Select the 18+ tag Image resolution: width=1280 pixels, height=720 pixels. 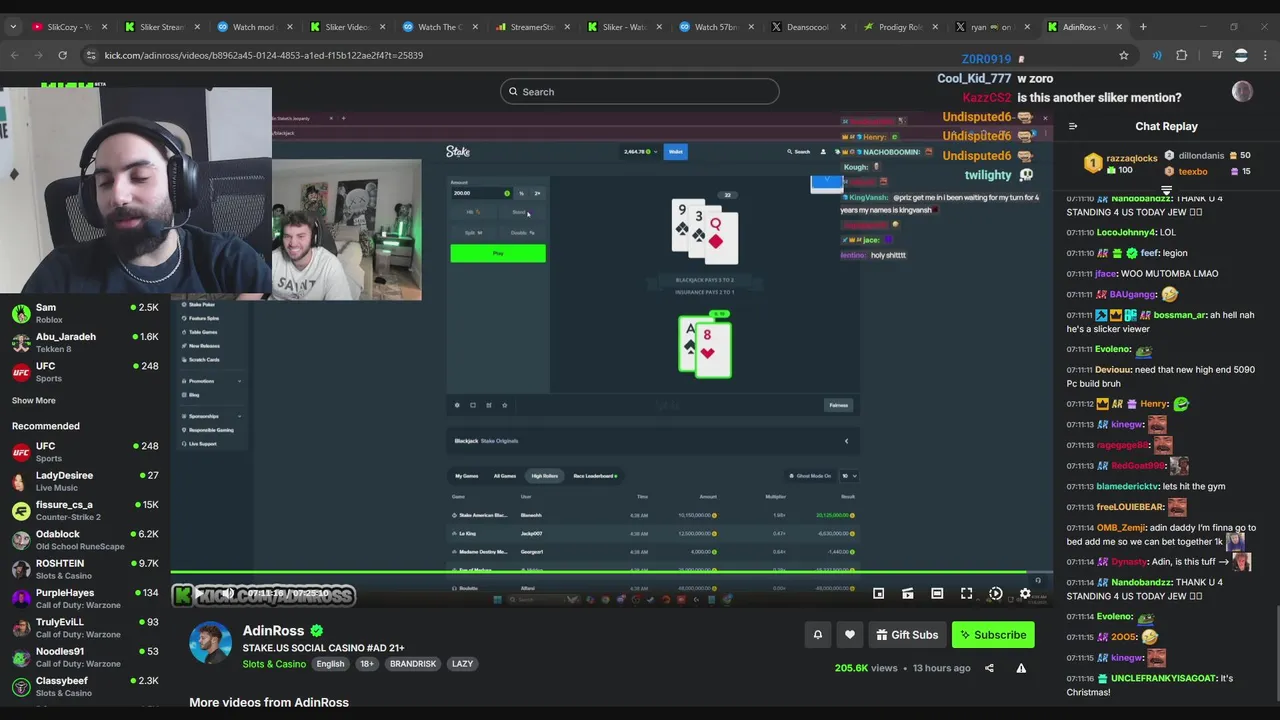tap(367, 664)
